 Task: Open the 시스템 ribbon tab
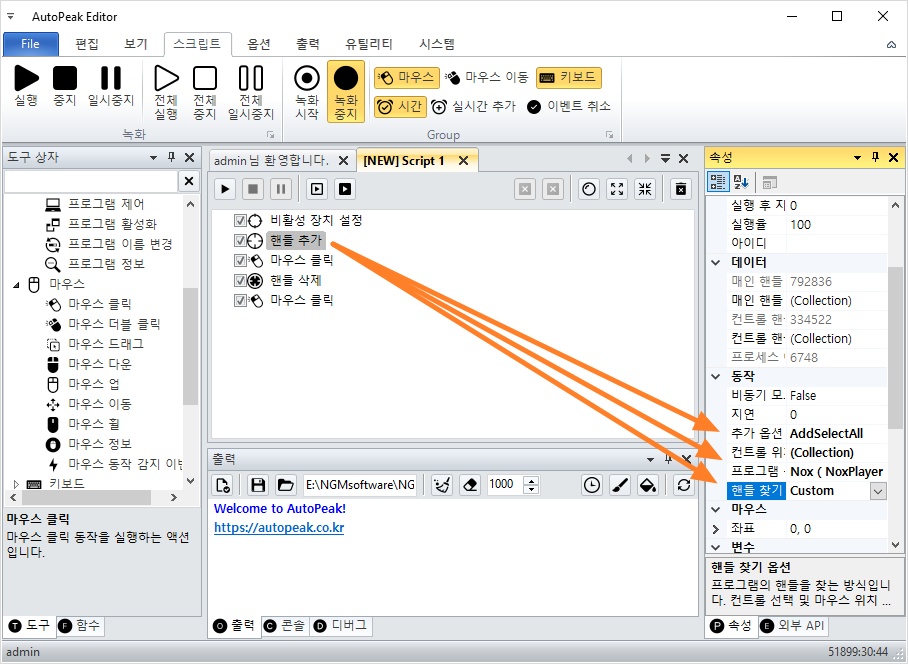coord(437,44)
